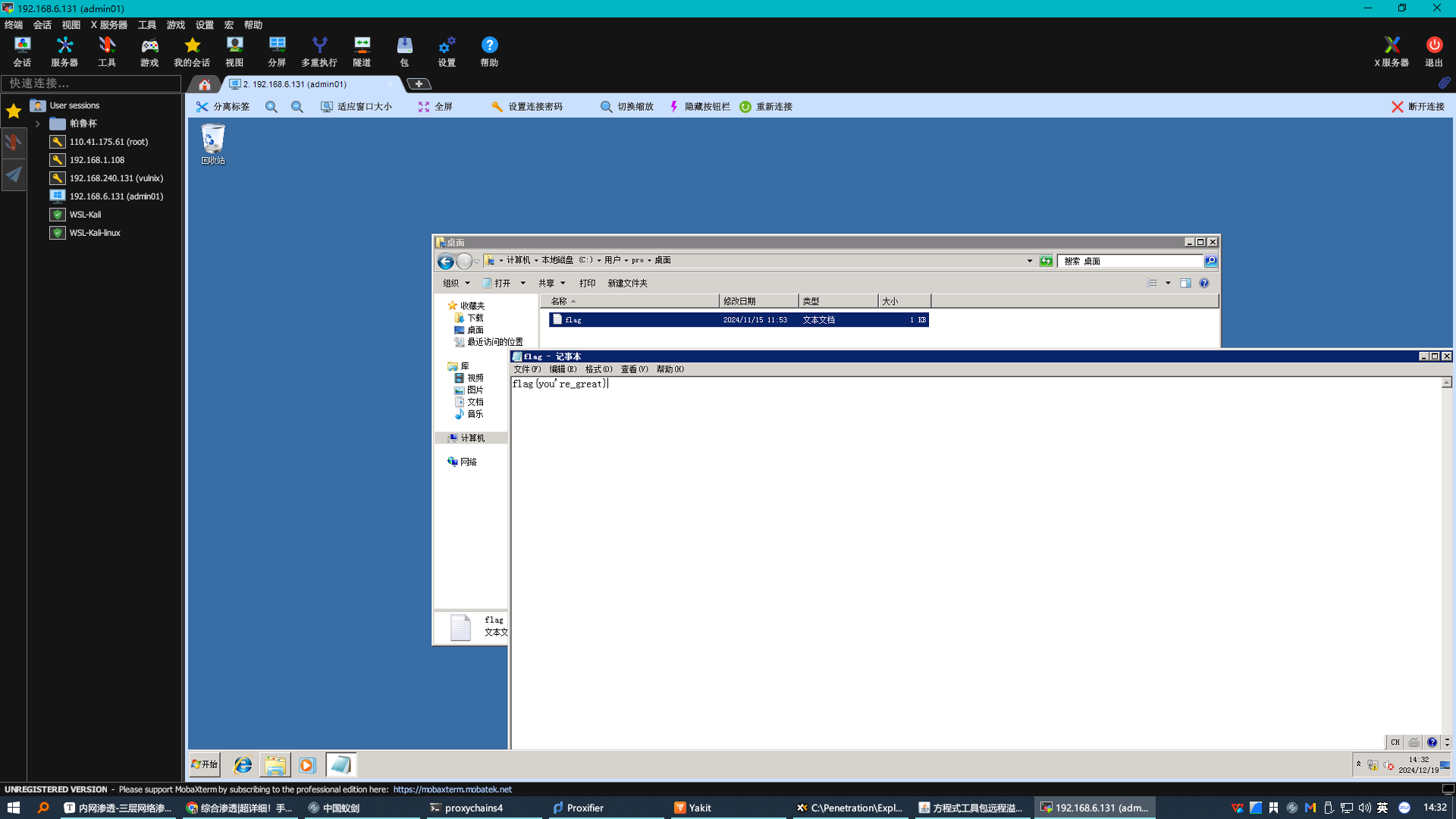Open the media player in remote taskbar
Screen dimensions: 1456x819
[x=307, y=765]
